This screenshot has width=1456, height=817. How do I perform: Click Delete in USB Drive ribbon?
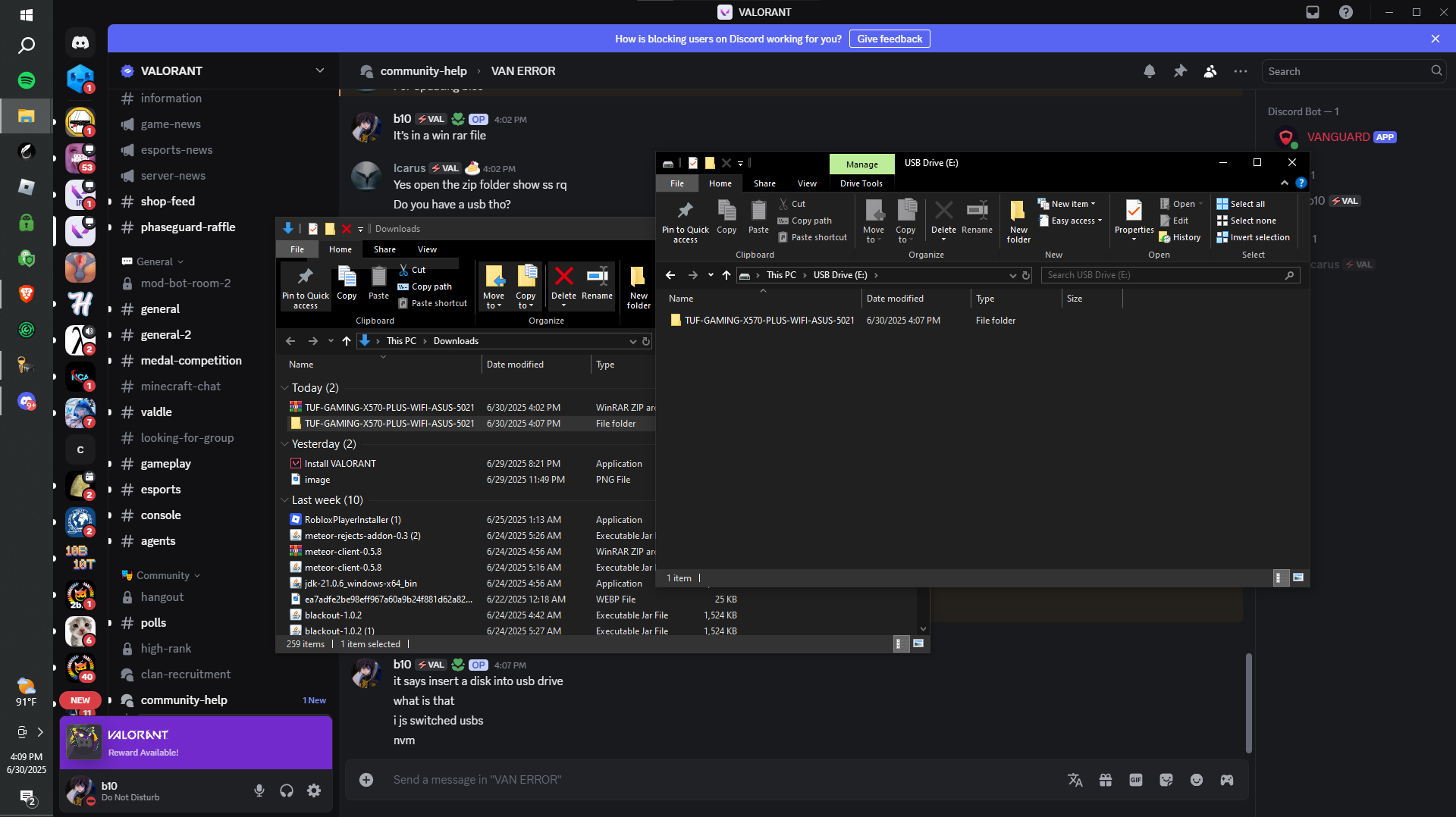pos(943,221)
